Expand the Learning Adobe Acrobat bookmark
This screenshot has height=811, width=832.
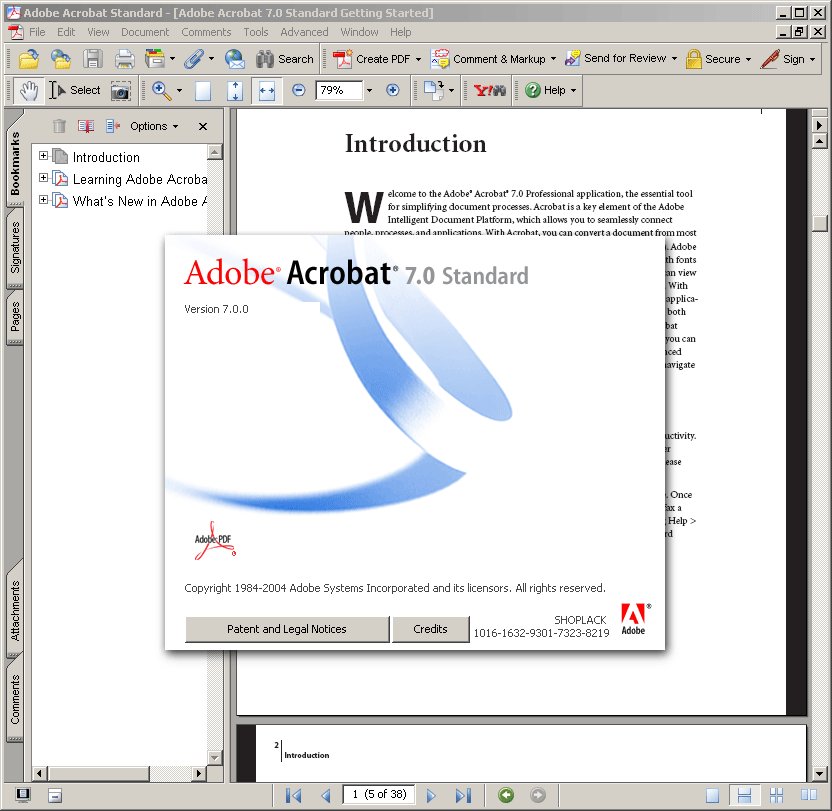coord(44,178)
